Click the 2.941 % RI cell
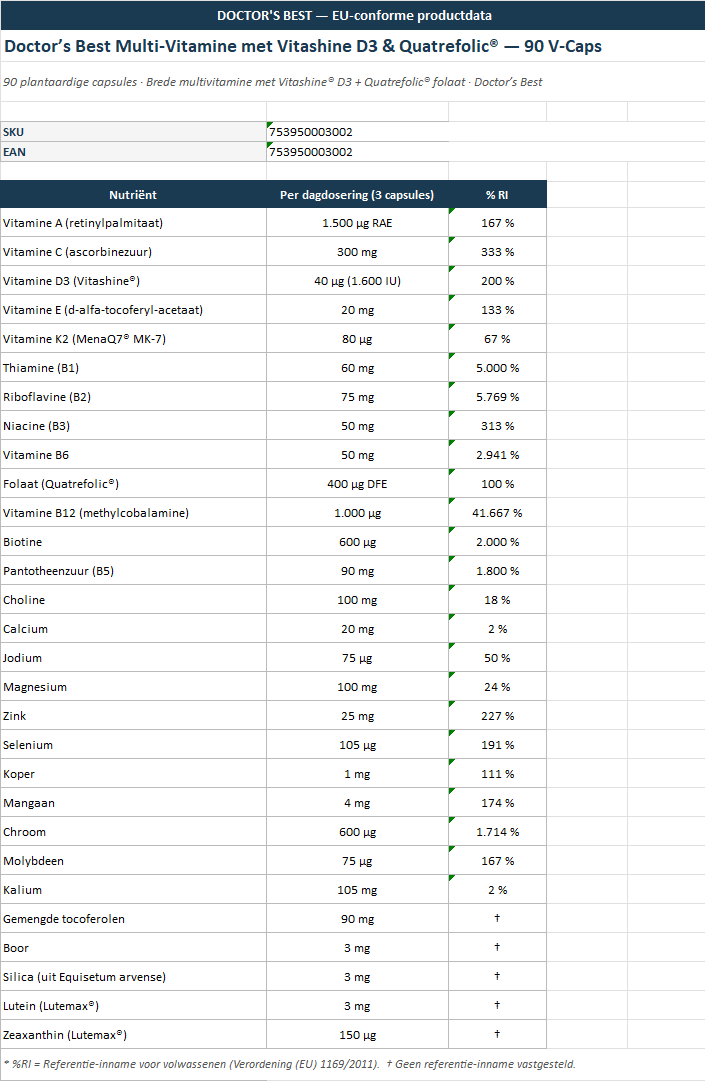This screenshot has width=705, height=1081. 498,454
